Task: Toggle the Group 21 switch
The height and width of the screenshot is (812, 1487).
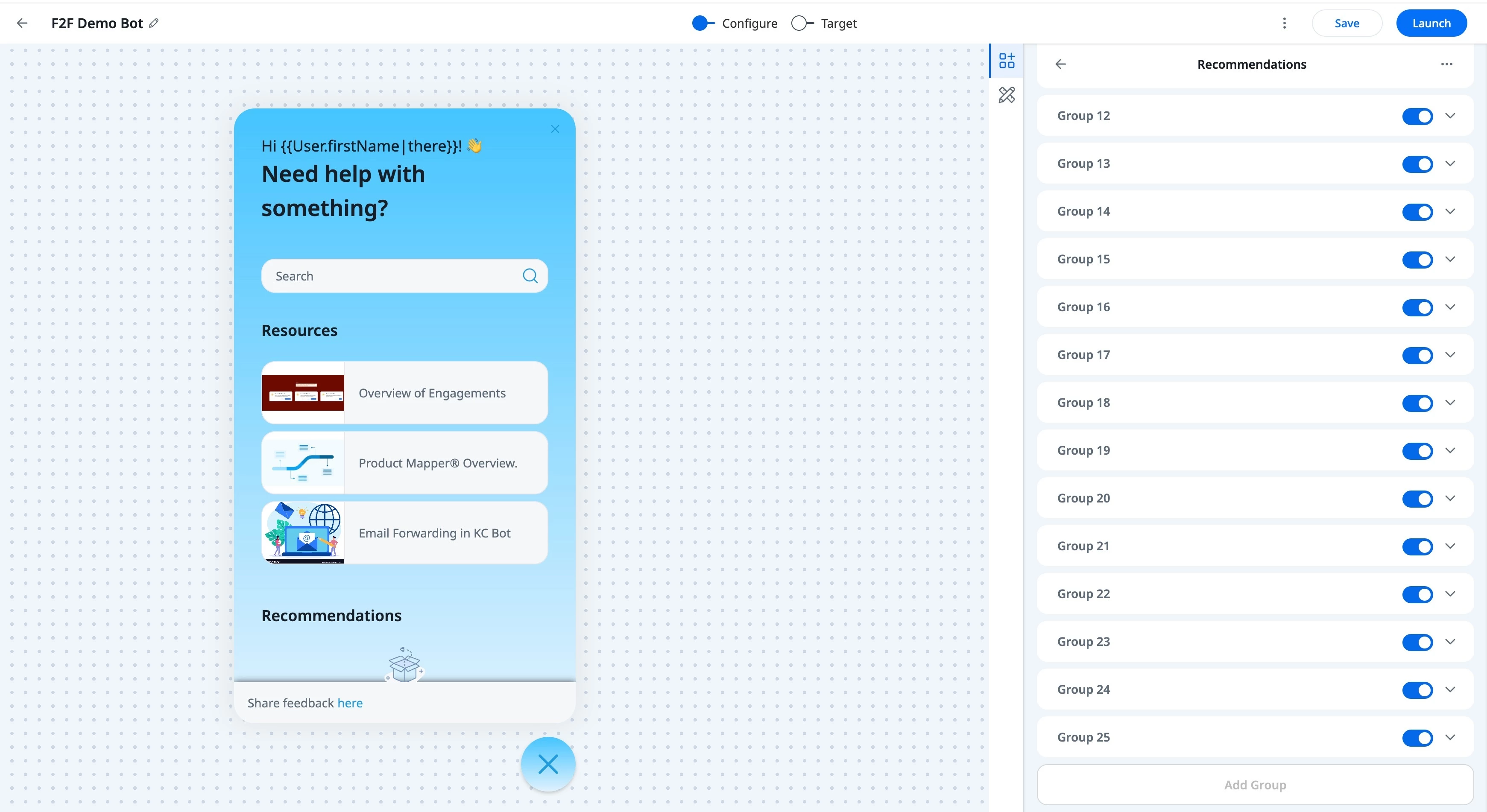Action: point(1418,546)
